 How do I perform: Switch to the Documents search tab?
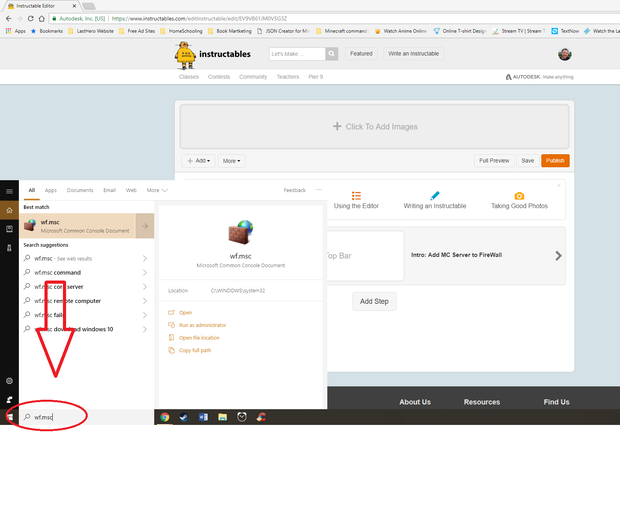80,190
